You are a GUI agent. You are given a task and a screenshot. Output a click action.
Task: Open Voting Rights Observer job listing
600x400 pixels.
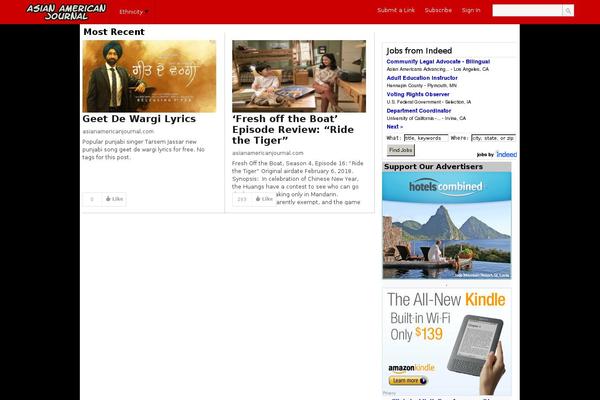pyautogui.click(x=418, y=95)
